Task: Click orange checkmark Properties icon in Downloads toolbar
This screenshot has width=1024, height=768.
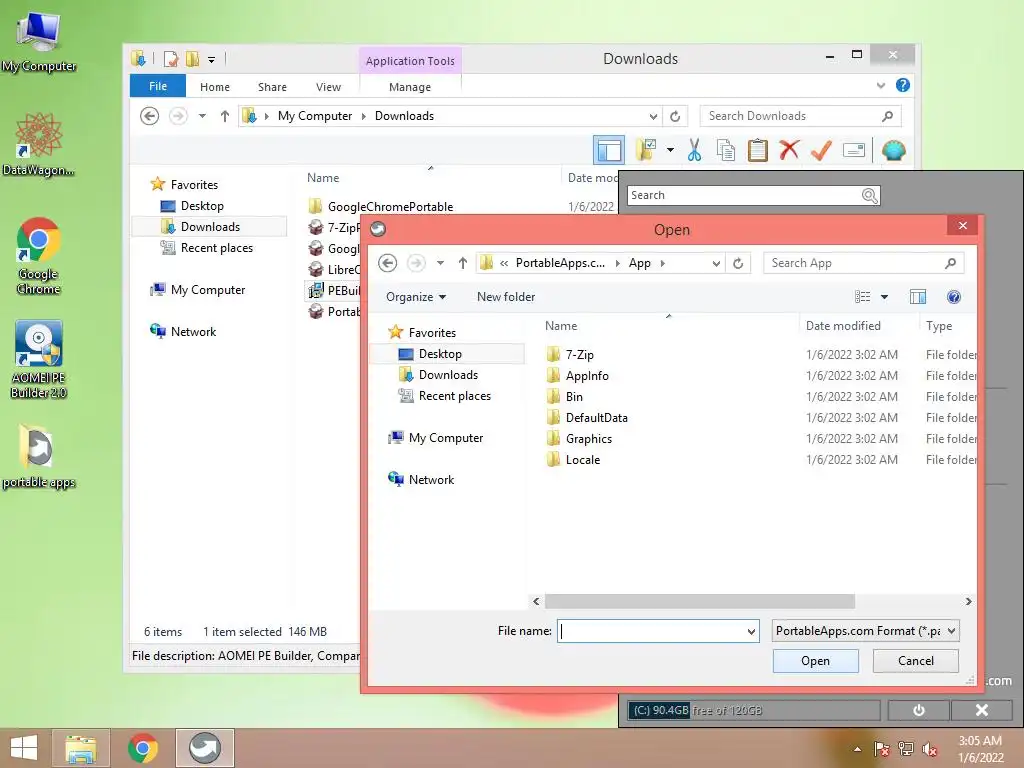Action: 821,150
